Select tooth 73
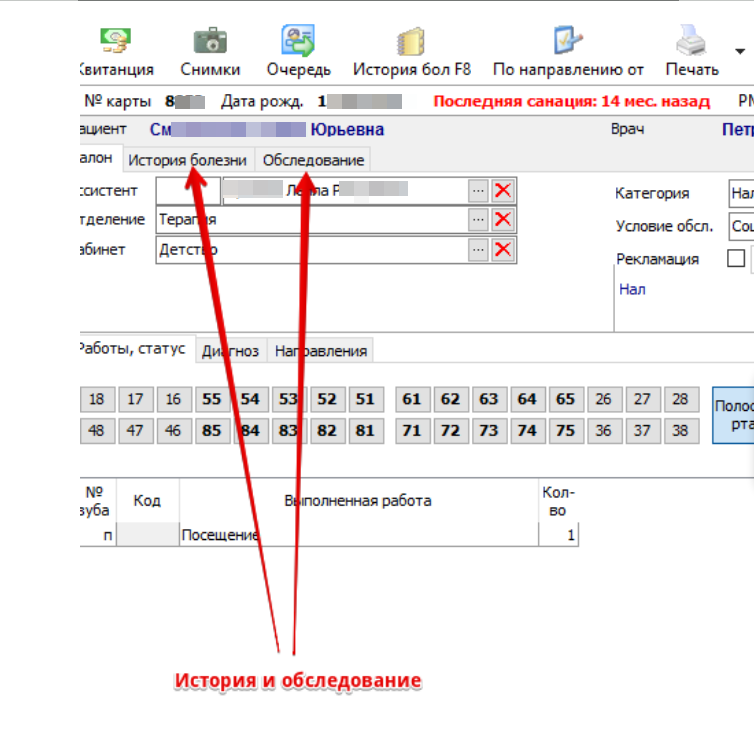The image size is (754, 750). click(x=490, y=430)
